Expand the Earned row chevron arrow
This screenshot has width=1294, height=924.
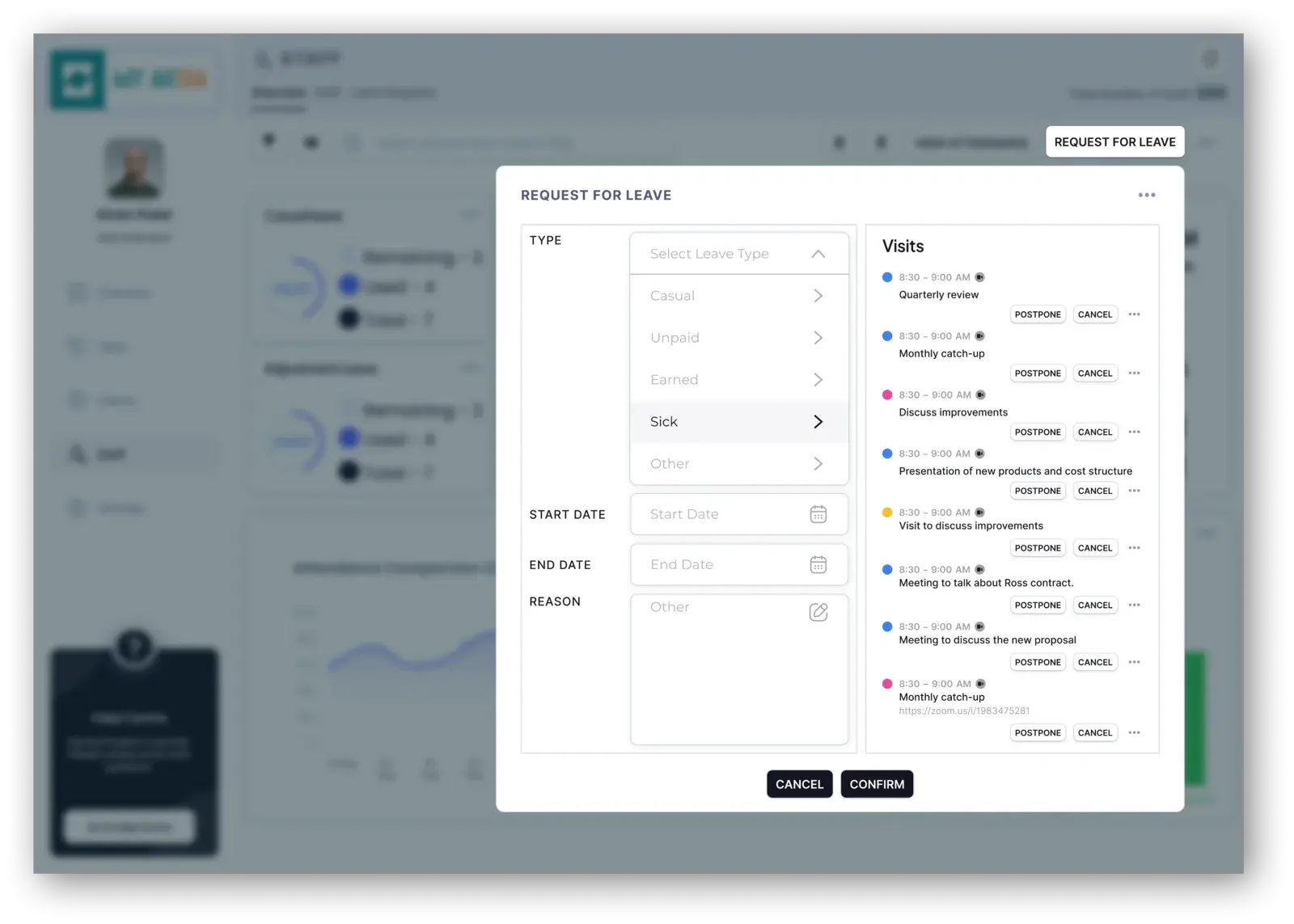tap(818, 380)
